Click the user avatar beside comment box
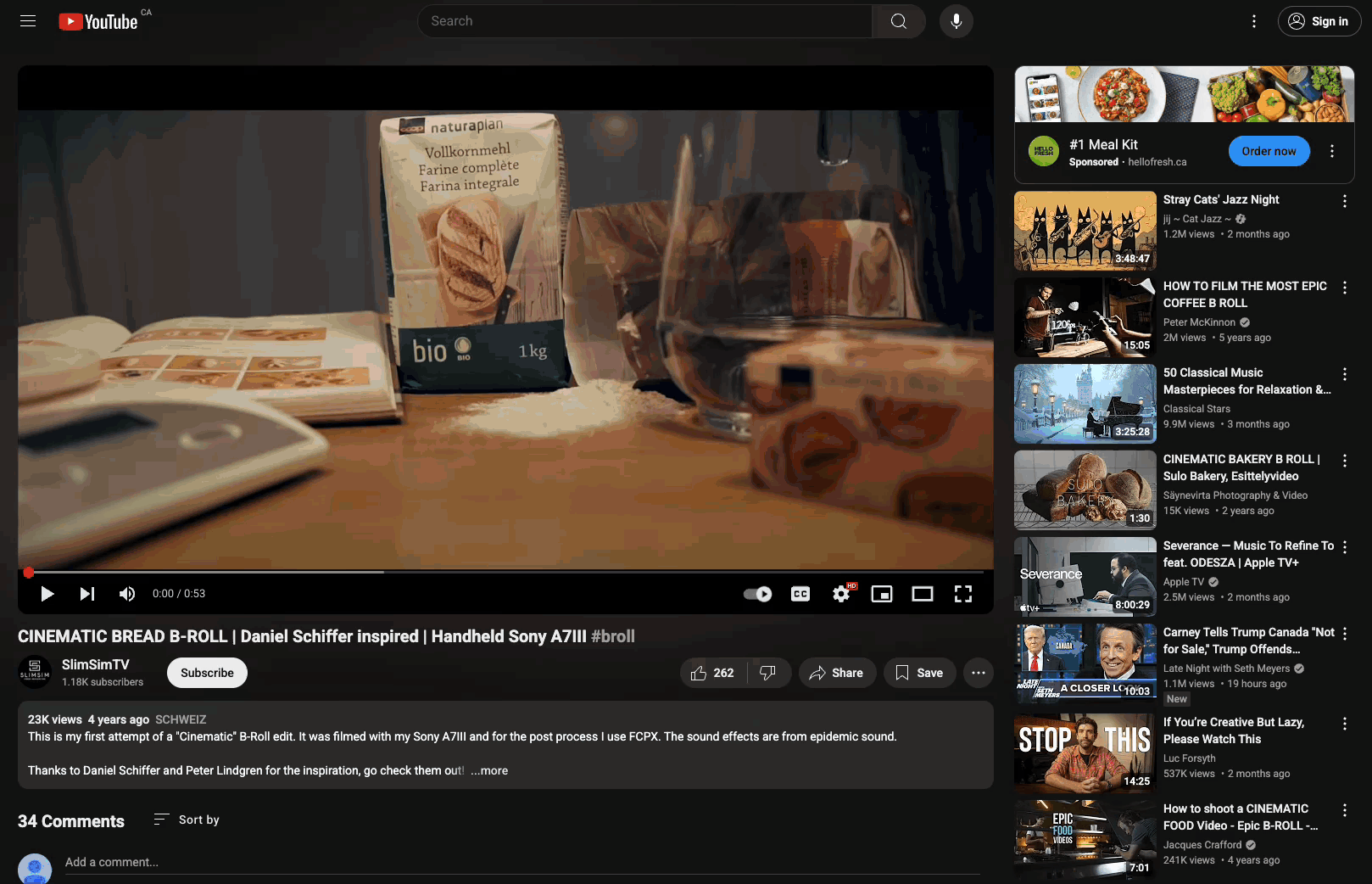Viewport: 1372px width, 884px height. (35, 869)
